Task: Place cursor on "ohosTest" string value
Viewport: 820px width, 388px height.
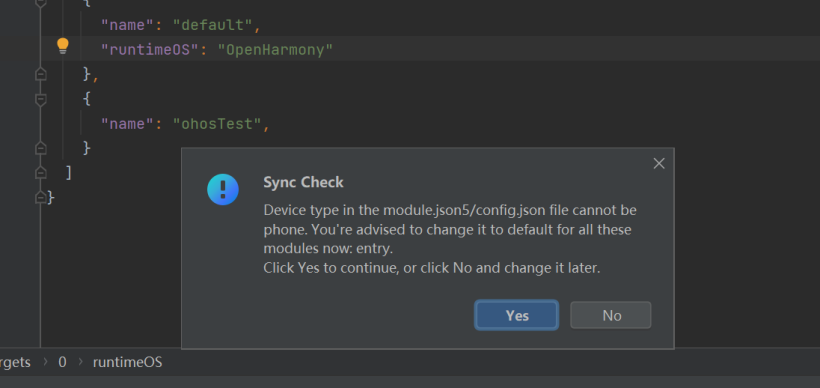Action: [x=217, y=124]
